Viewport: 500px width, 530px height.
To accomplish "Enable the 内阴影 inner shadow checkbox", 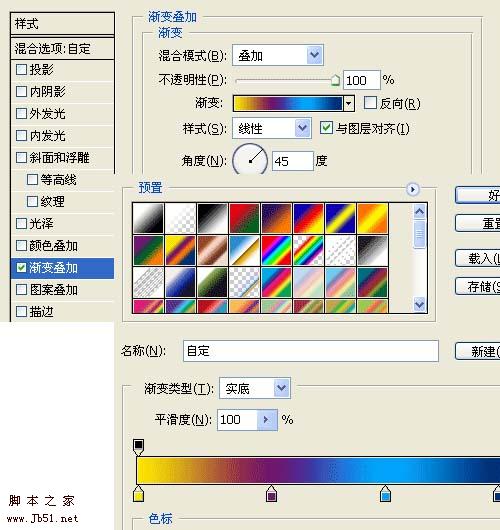I will pos(22,91).
